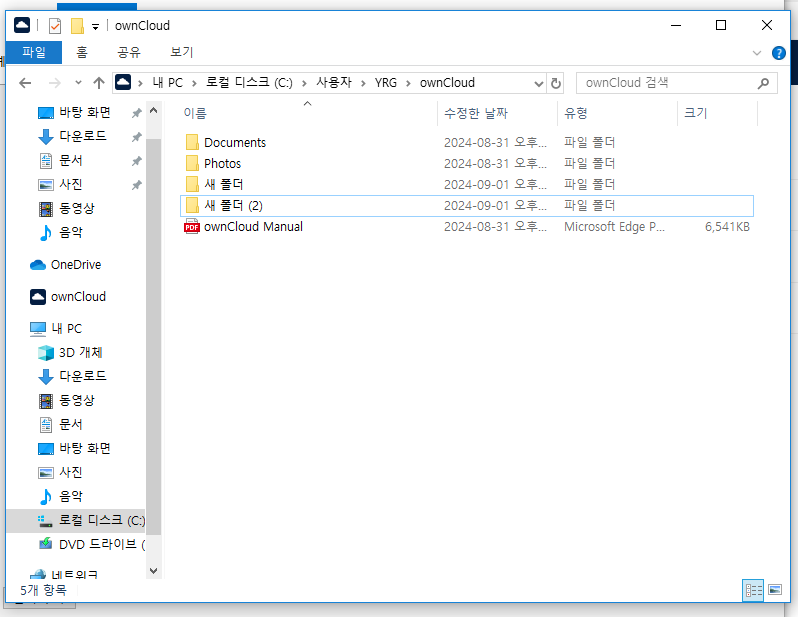The width and height of the screenshot is (798, 617).
Task: Open quick access 동영상 item
Action: (x=76, y=208)
